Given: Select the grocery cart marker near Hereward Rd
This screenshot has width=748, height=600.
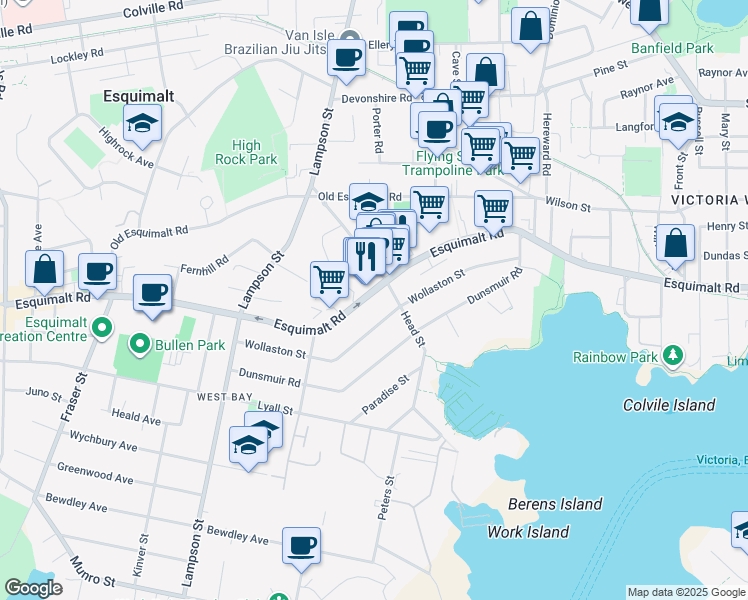Looking at the screenshot, I should click(x=520, y=159).
